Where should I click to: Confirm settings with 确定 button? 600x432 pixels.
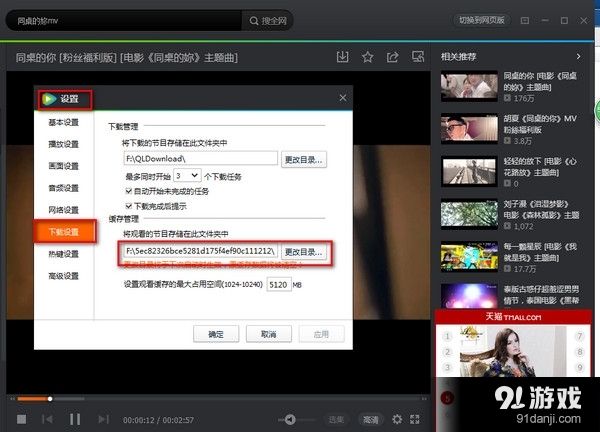pos(216,334)
